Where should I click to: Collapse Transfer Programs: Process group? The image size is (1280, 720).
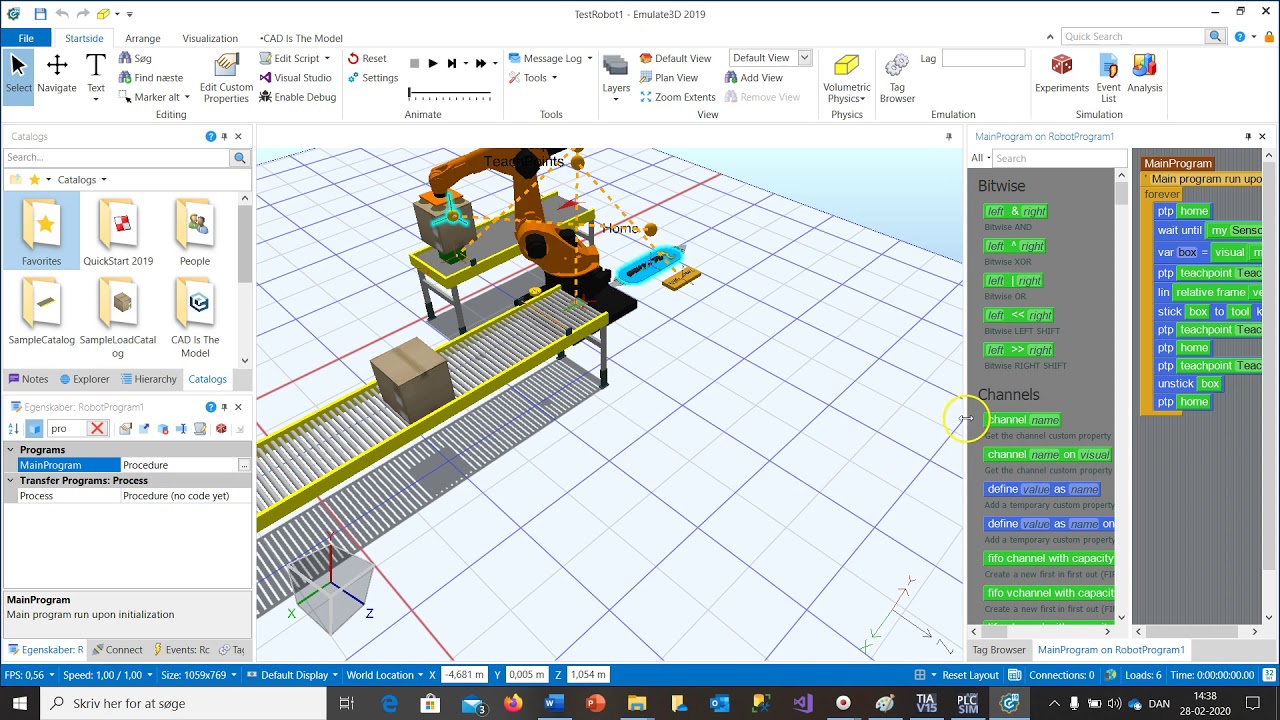click(x=11, y=481)
